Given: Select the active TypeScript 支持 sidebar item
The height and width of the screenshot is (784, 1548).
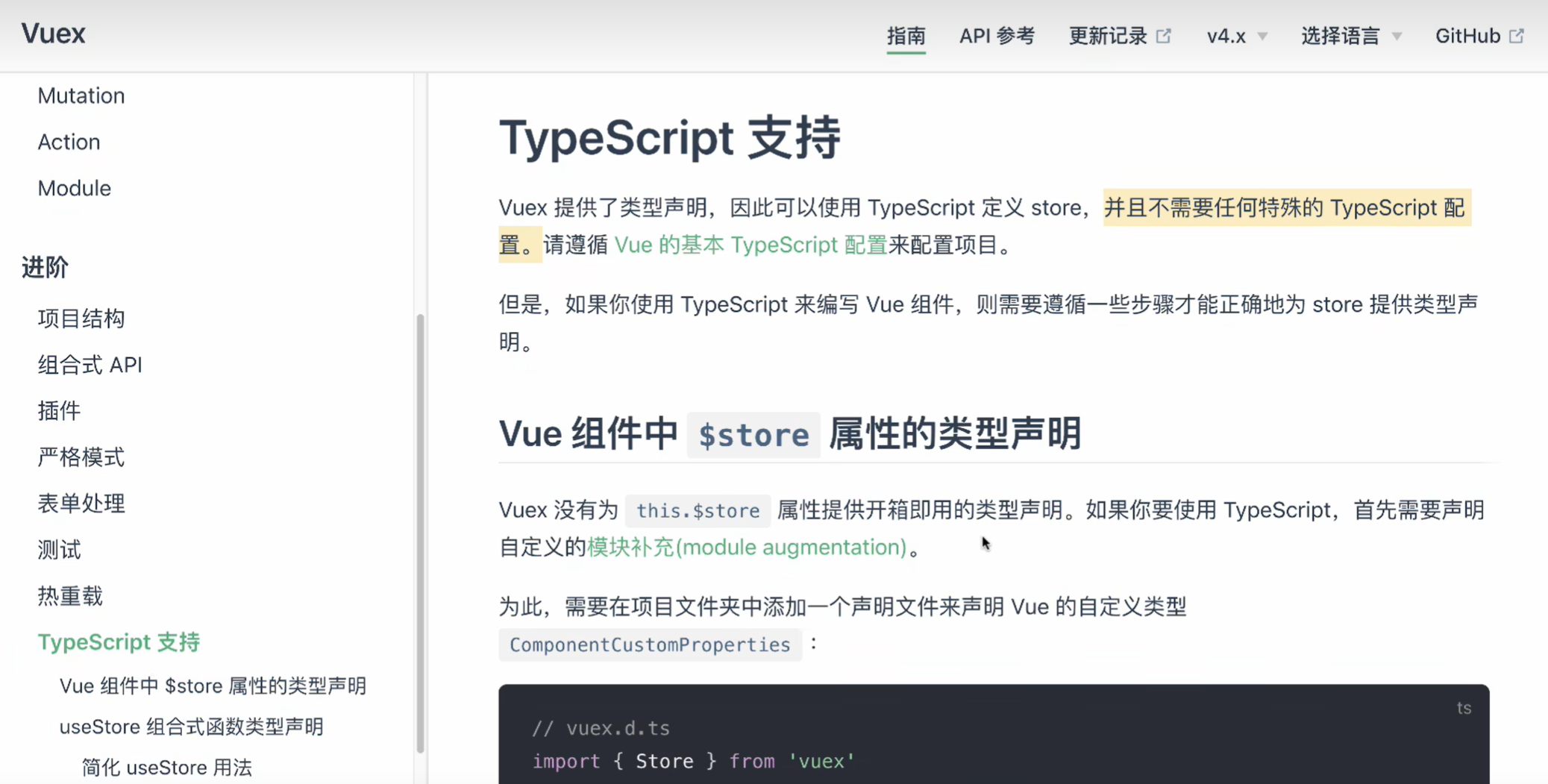Looking at the screenshot, I should (x=119, y=642).
